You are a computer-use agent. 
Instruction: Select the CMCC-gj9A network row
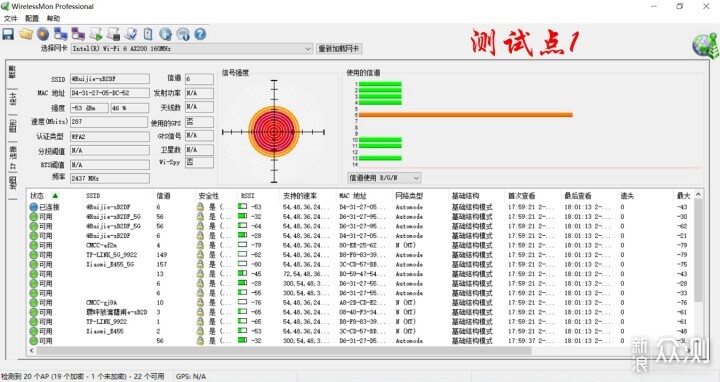pyautogui.click(x=363, y=303)
